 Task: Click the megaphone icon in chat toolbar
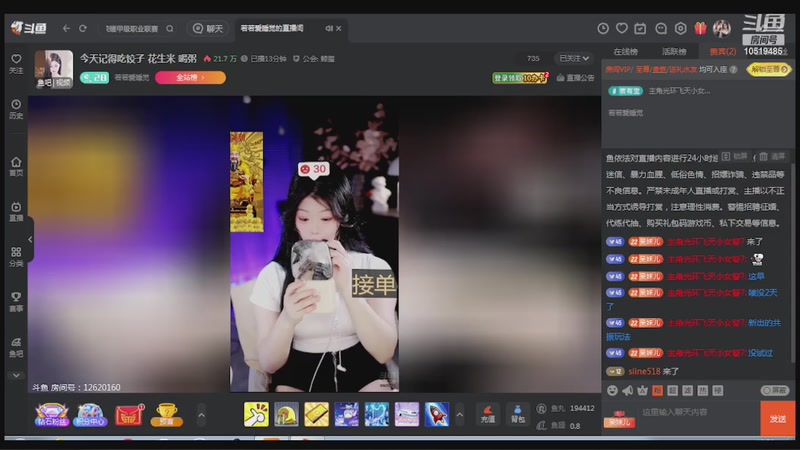pos(628,390)
